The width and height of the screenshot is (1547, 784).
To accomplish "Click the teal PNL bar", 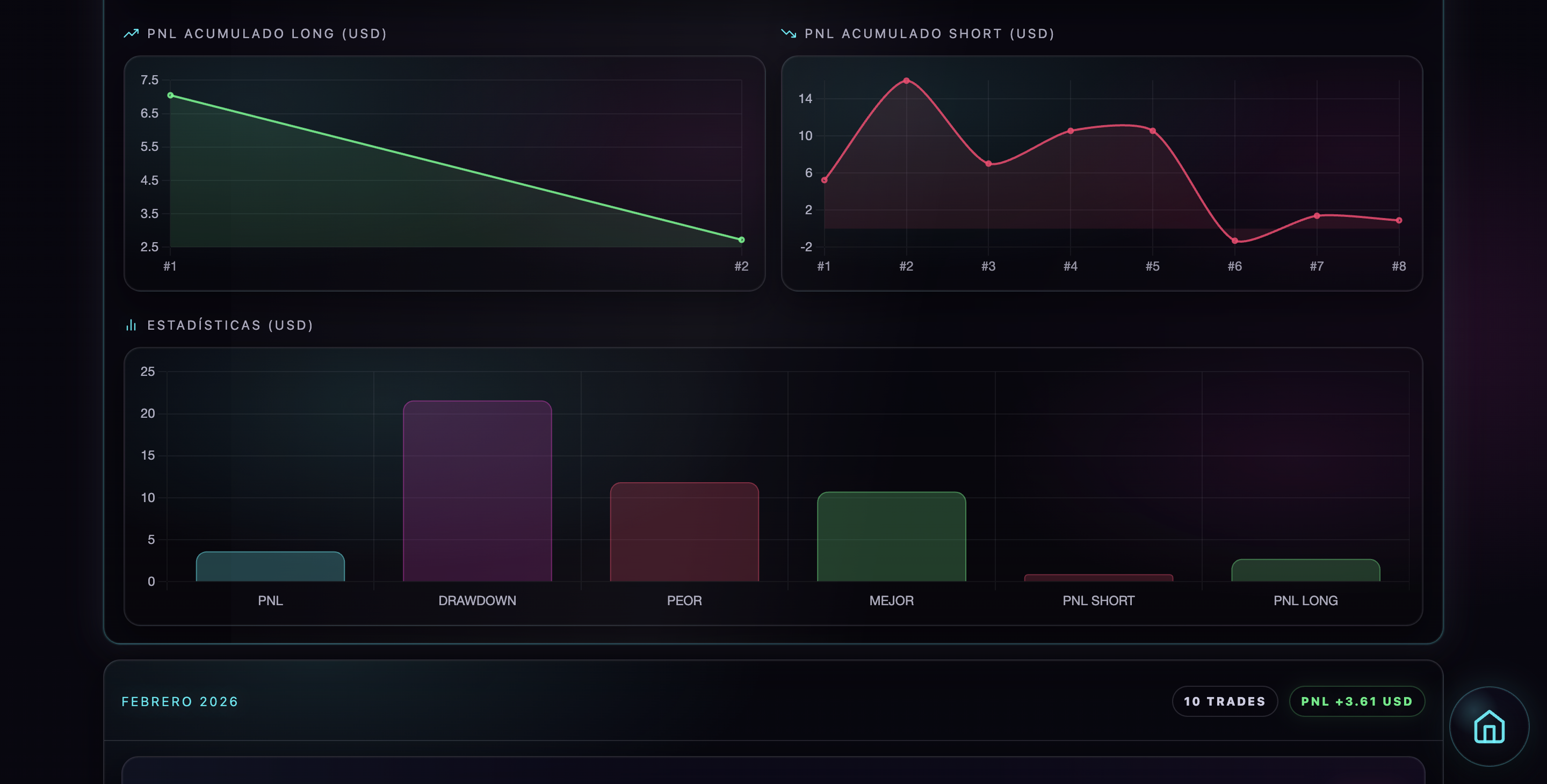I will (270, 567).
